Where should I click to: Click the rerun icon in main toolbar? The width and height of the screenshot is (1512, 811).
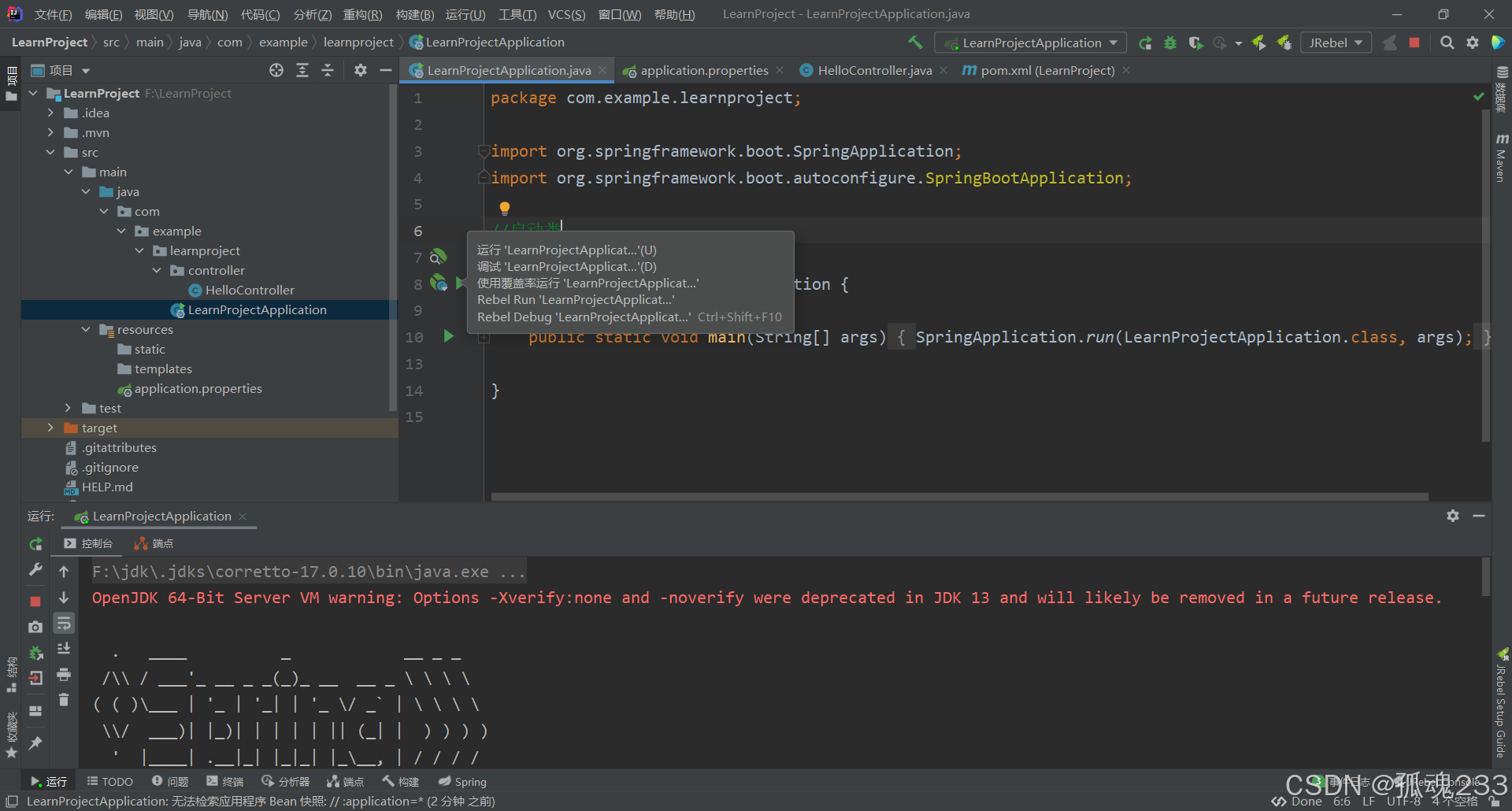[1146, 43]
